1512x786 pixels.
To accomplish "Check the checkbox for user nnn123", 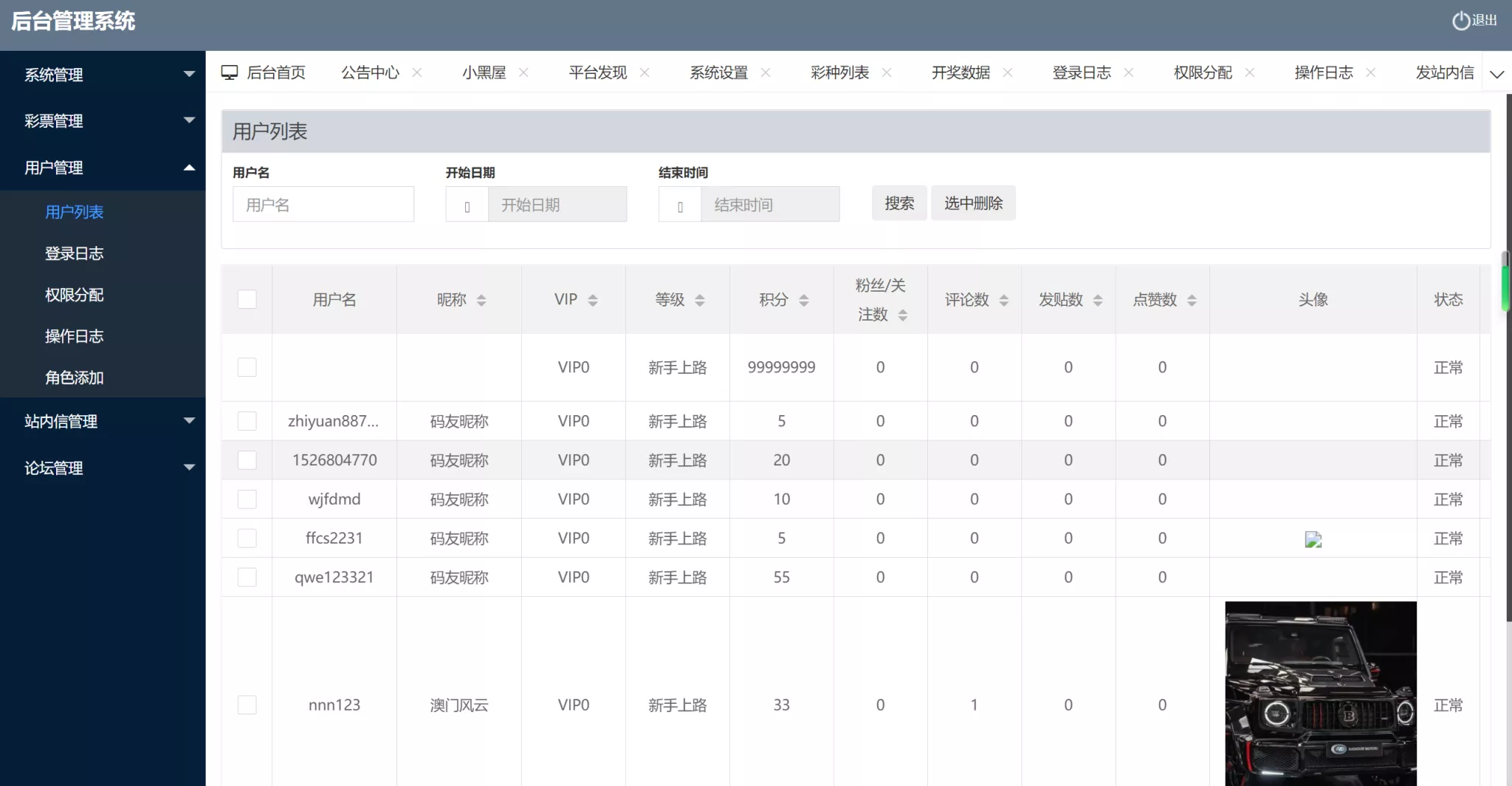I will pyautogui.click(x=247, y=705).
